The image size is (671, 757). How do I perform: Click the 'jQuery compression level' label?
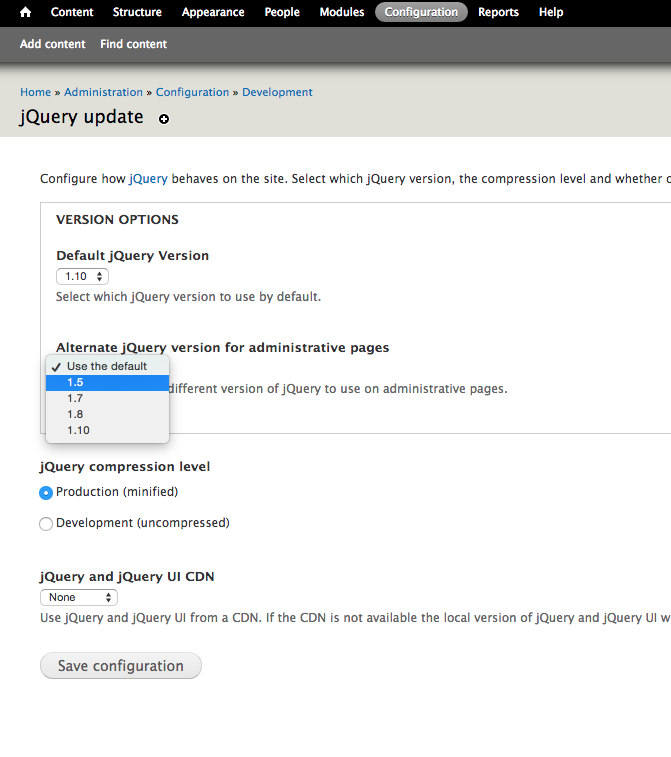click(125, 467)
